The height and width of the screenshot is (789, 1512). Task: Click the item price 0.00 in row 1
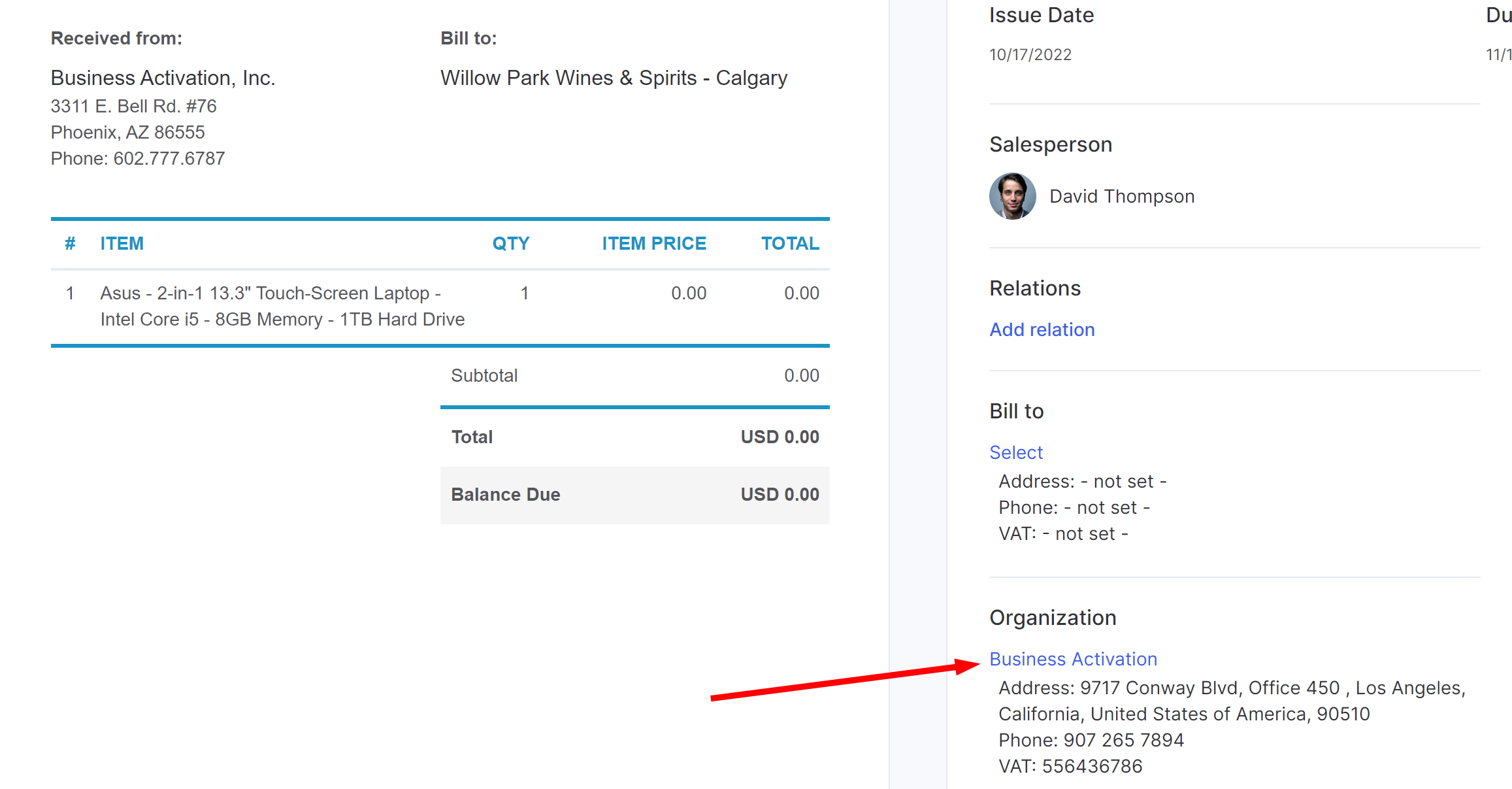pos(689,293)
